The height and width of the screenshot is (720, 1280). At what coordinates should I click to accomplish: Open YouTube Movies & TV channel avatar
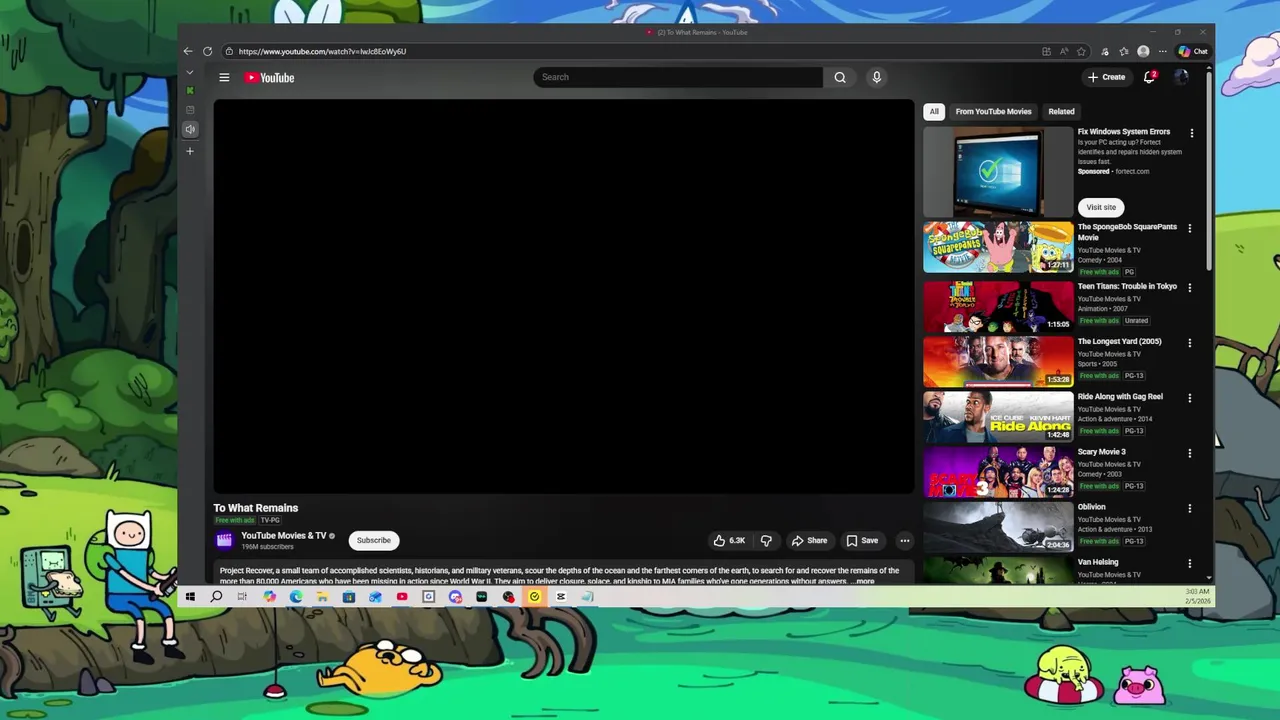tap(224, 540)
